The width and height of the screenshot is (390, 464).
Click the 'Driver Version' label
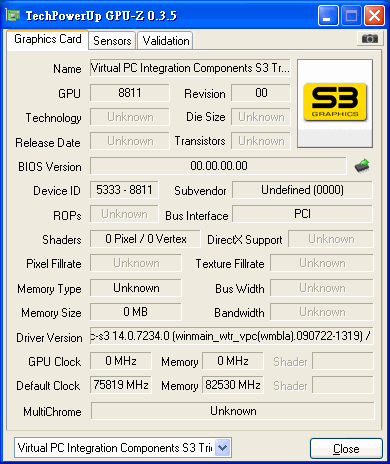click(49, 338)
